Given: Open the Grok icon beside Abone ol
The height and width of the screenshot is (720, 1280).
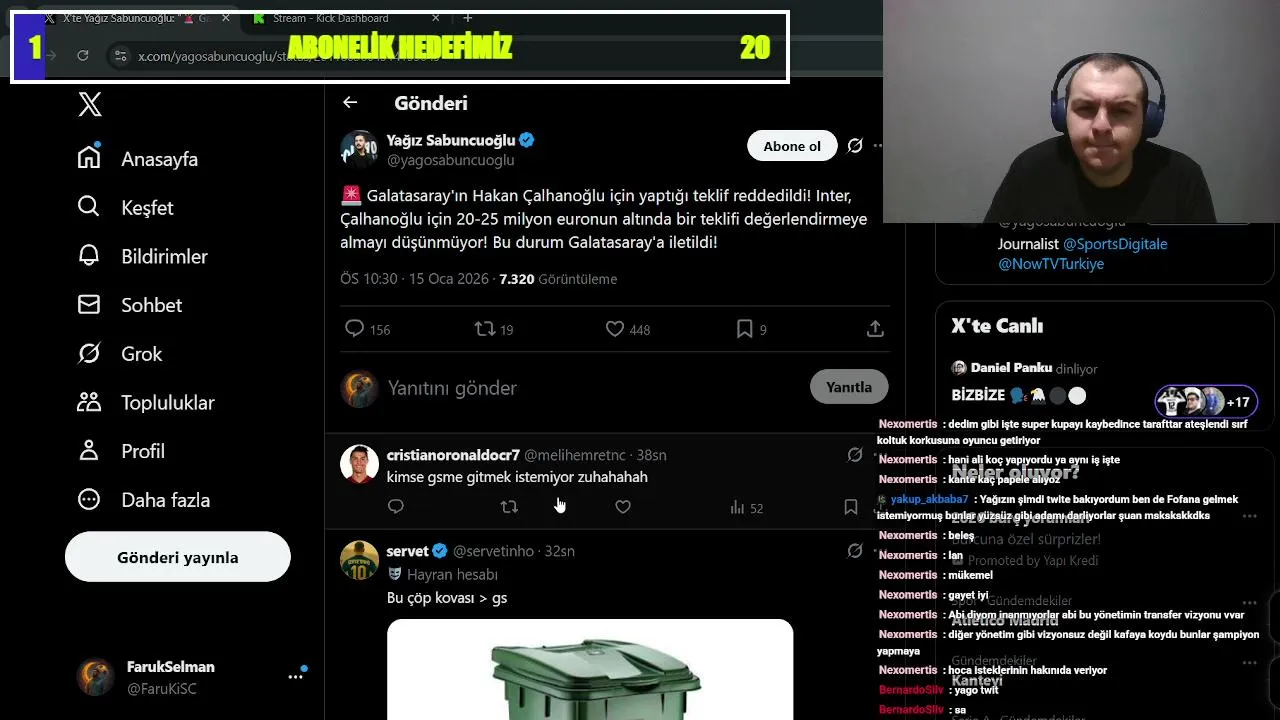Looking at the screenshot, I should pos(855,146).
